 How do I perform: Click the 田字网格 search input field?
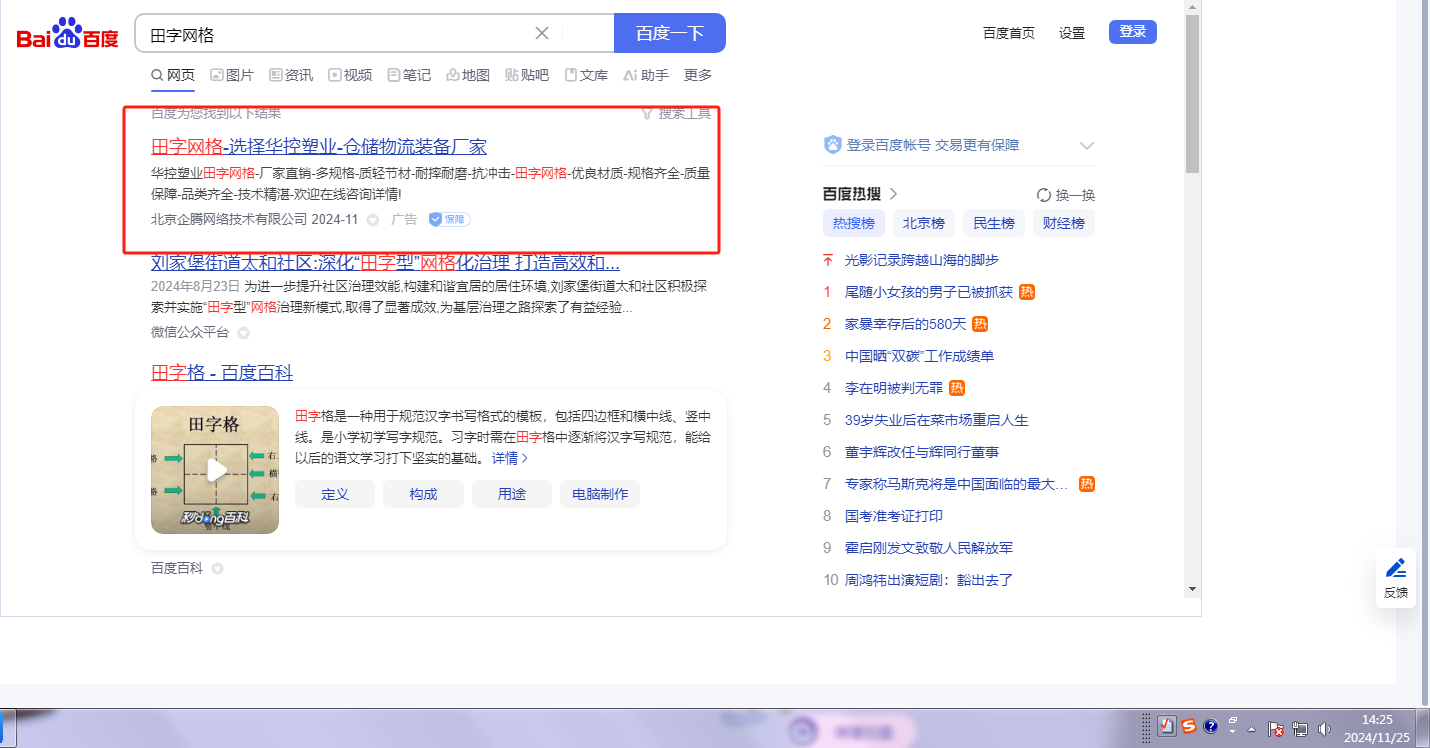(x=340, y=34)
